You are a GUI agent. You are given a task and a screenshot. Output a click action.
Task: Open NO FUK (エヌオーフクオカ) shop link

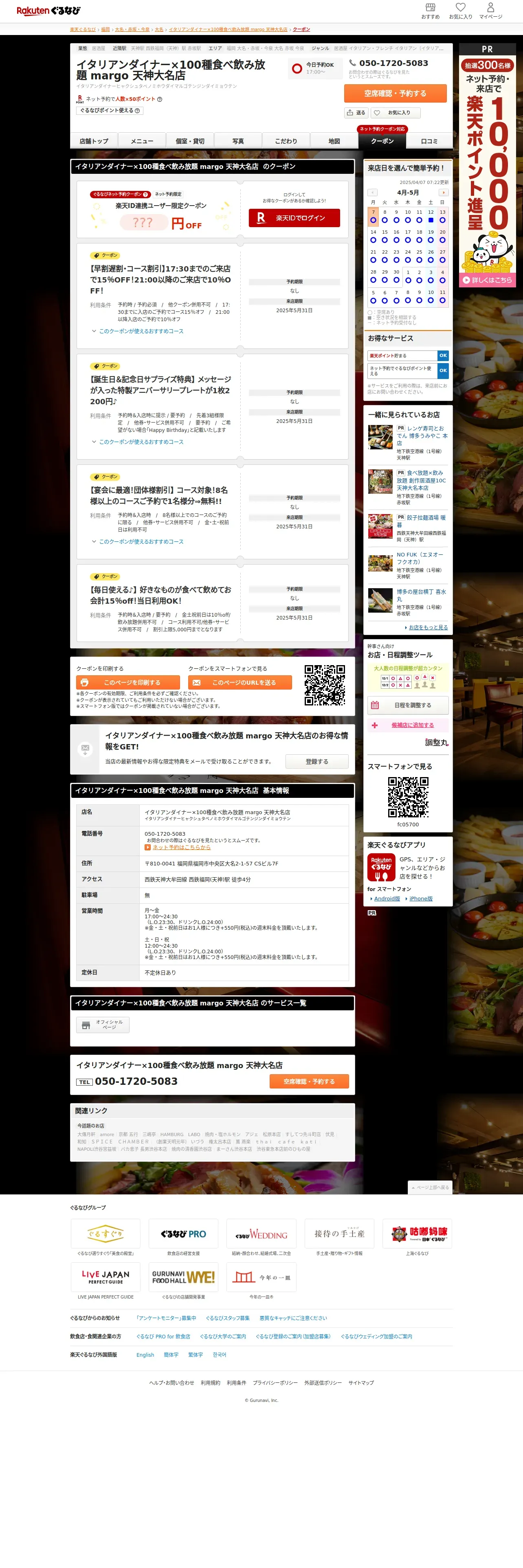coord(420,558)
